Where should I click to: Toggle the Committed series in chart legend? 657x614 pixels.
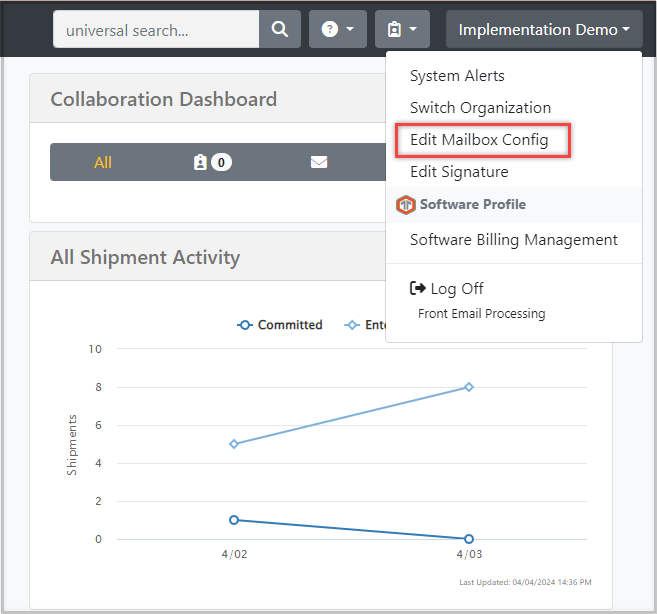280,325
